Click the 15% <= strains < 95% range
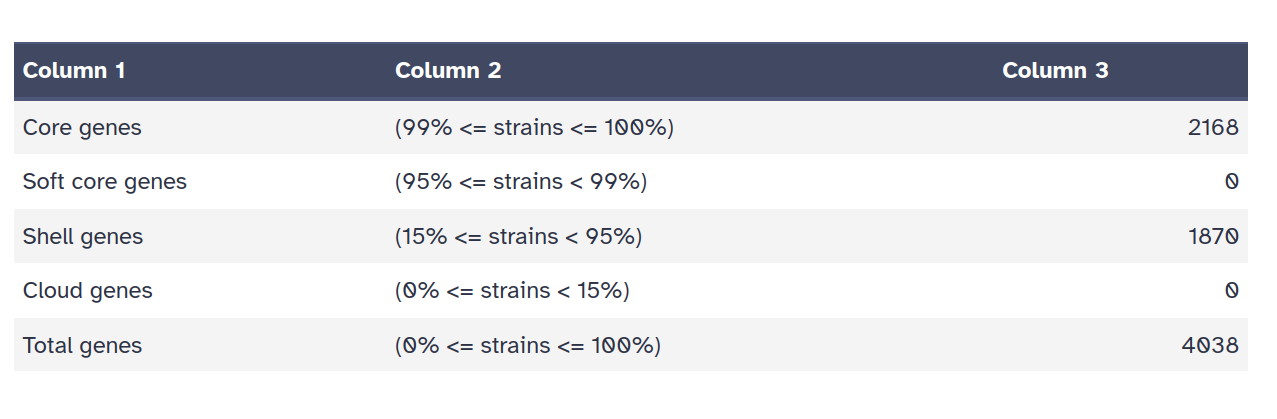The image size is (1277, 419). pyautogui.click(x=518, y=237)
